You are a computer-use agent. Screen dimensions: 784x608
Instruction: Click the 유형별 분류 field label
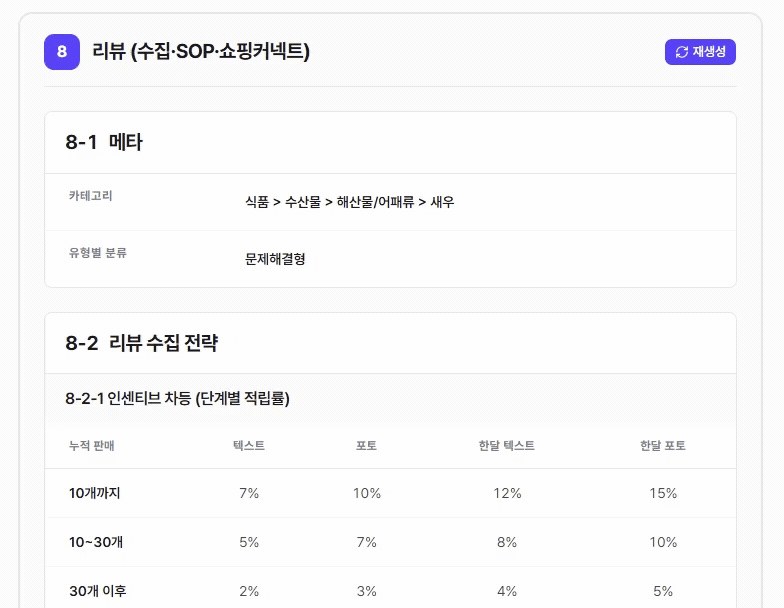point(98,252)
